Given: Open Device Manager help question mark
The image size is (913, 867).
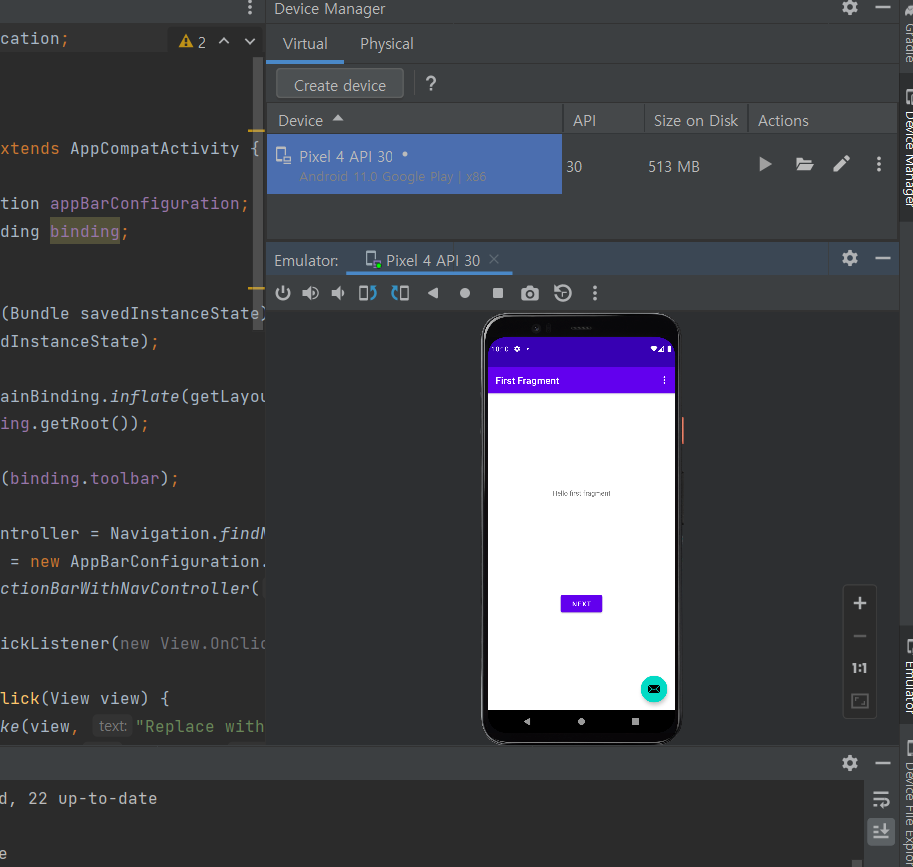Looking at the screenshot, I should point(431,84).
